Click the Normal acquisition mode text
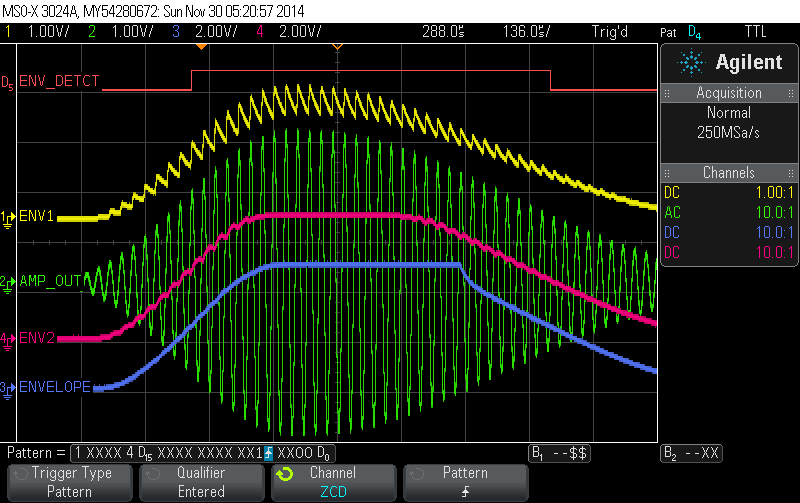 pos(729,112)
